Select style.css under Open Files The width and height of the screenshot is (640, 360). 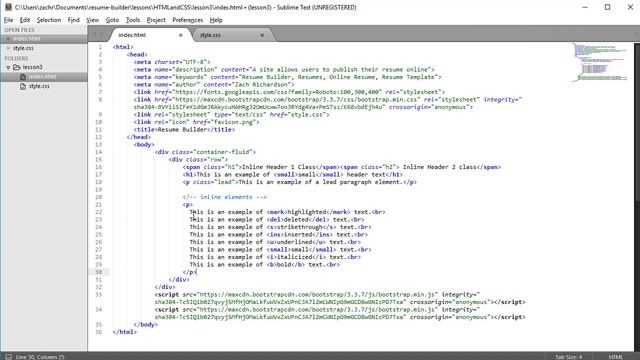(x=23, y=48)
